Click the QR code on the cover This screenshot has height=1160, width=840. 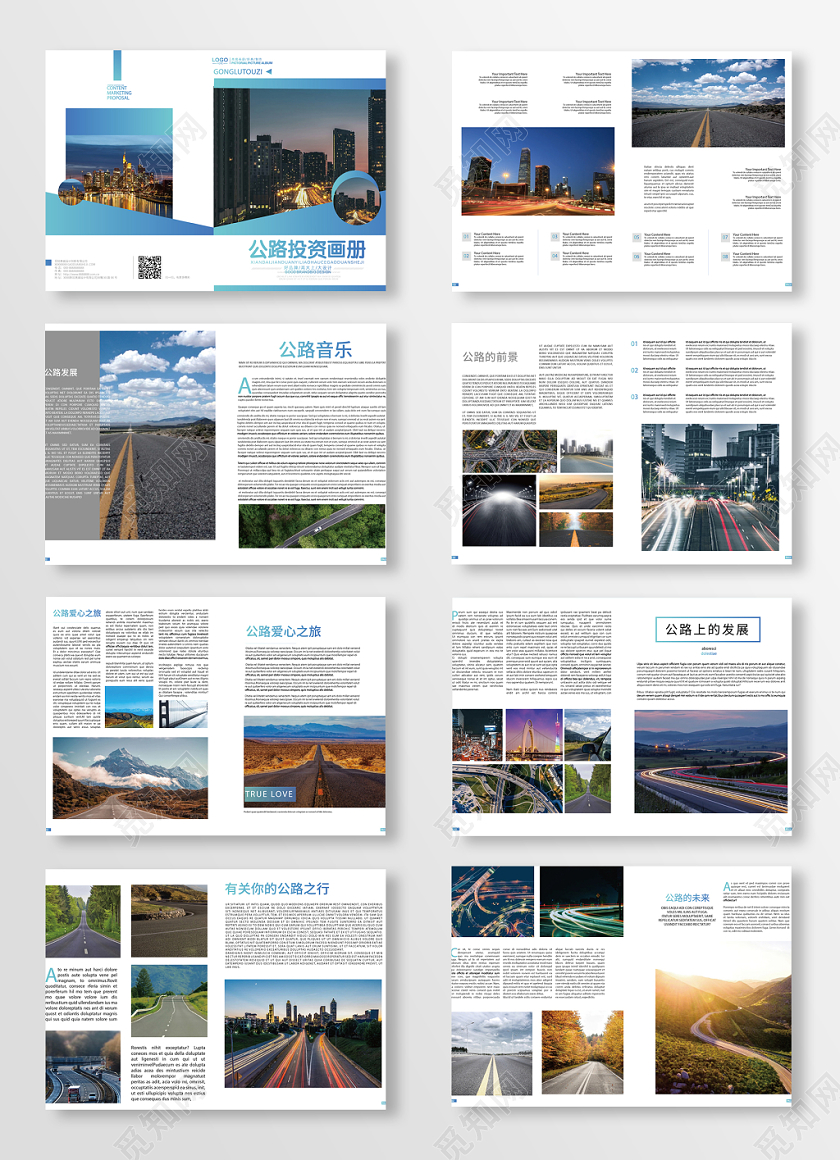(149, 267)
